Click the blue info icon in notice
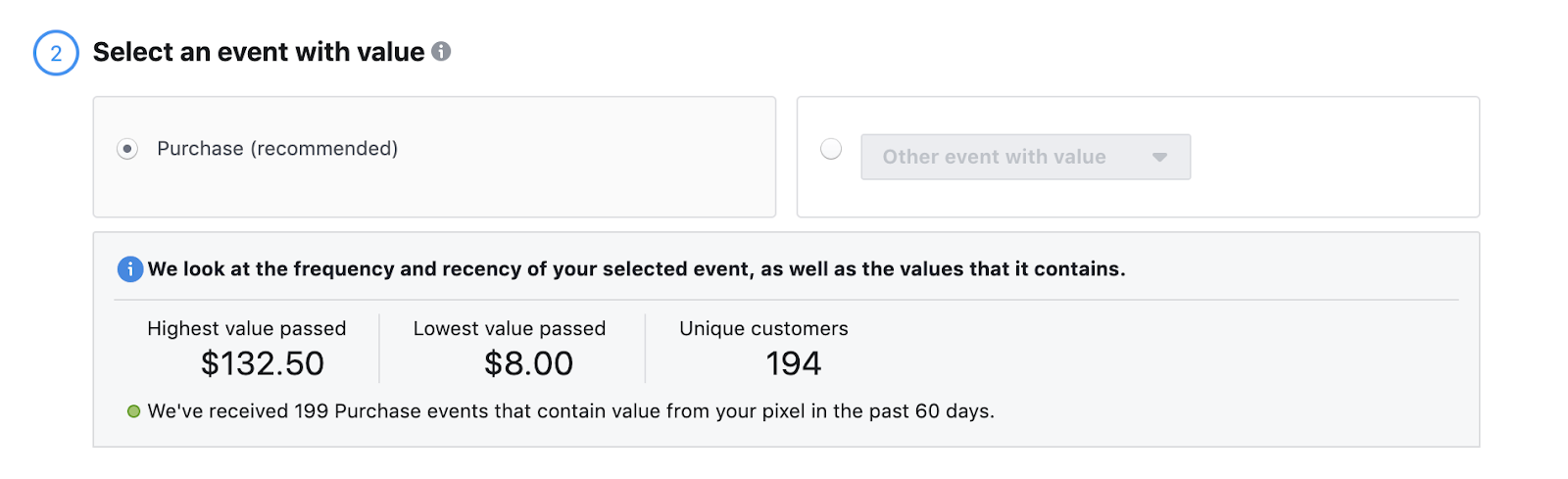Viewport: 1568px width, 479px height. pos(130,268)
